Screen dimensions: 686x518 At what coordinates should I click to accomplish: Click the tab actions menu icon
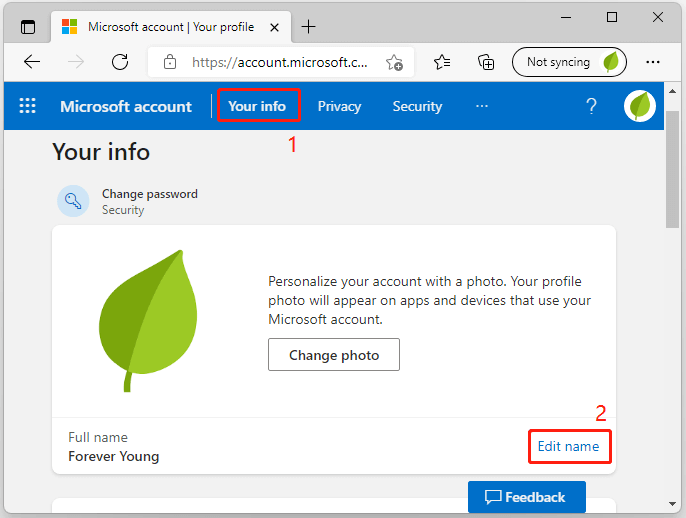coord(27,27)
